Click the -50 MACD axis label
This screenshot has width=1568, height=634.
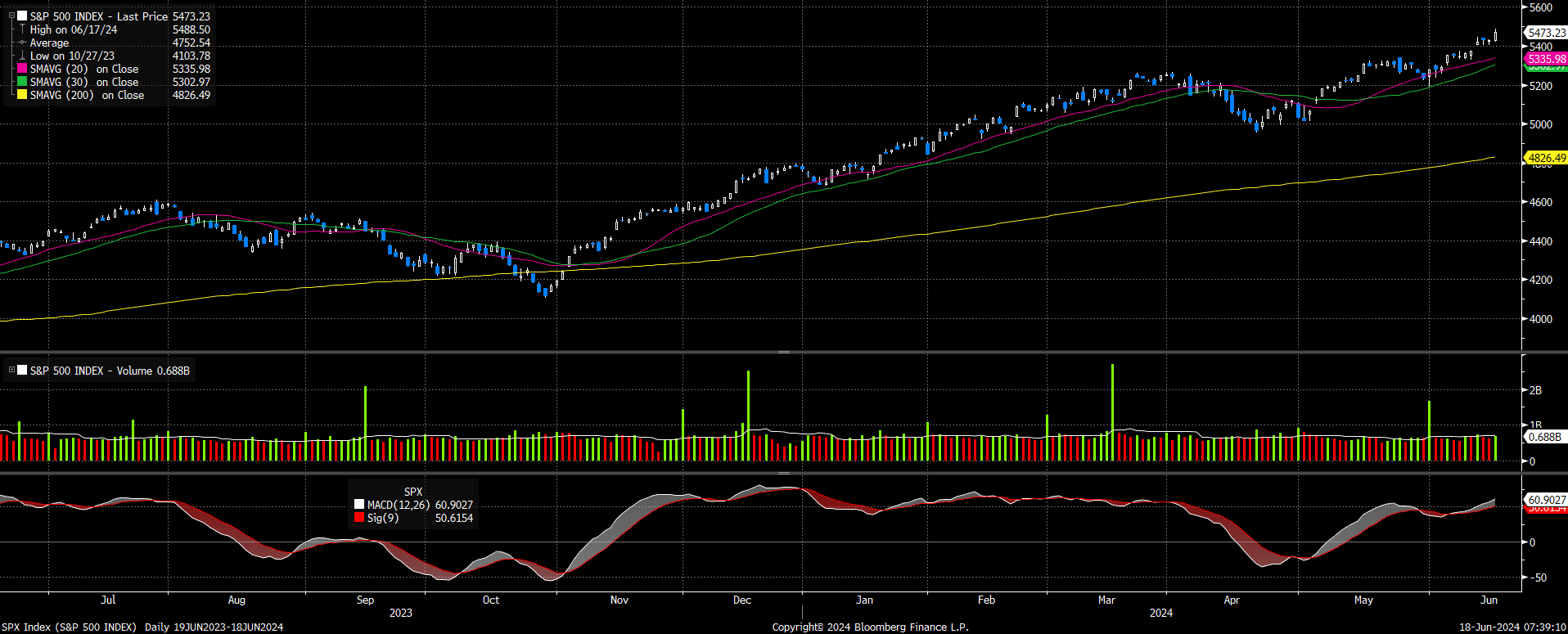click(x=1538, y=578)
